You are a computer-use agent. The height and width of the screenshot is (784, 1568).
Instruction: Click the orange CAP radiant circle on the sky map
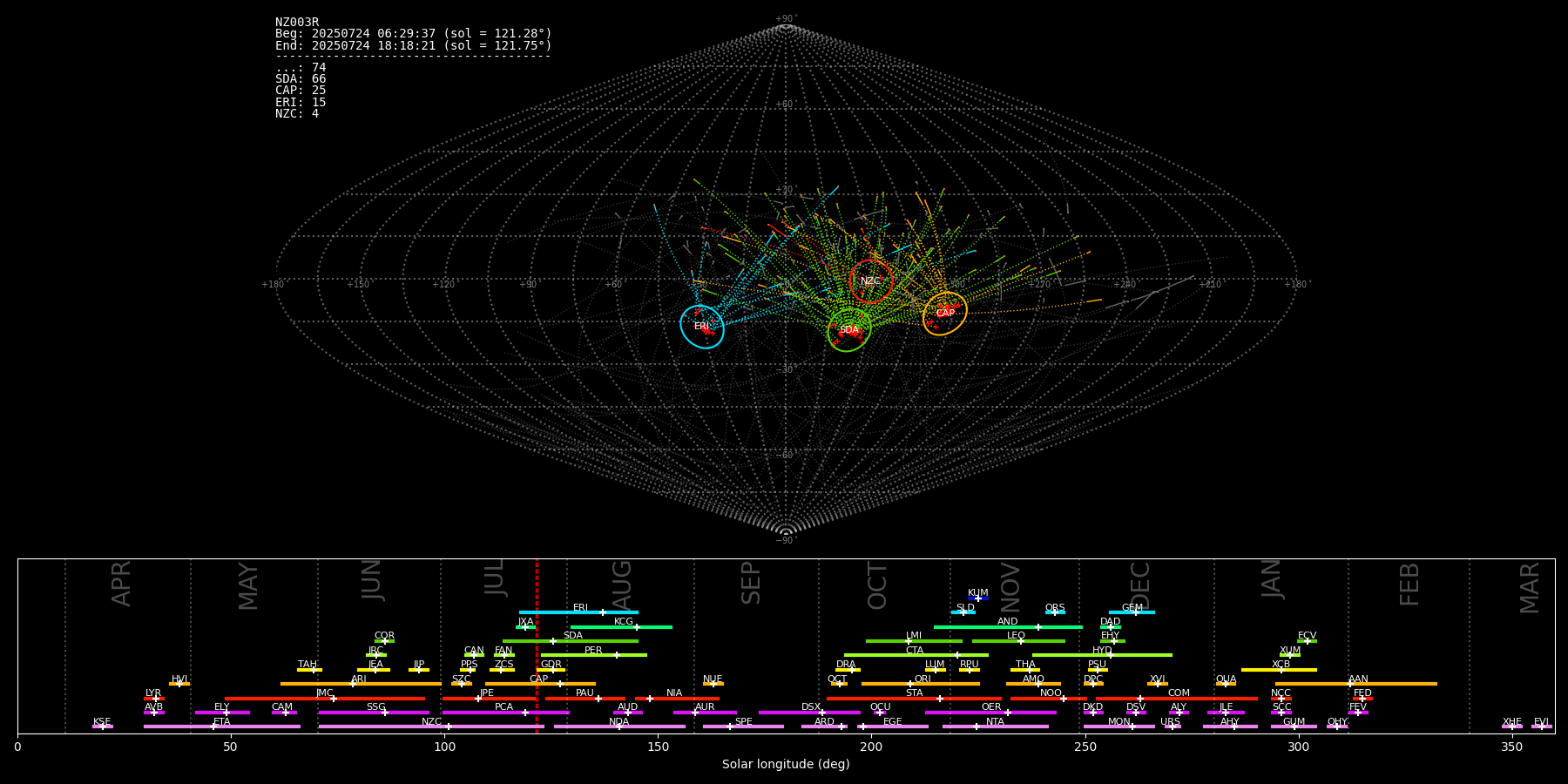coord(945,314)
